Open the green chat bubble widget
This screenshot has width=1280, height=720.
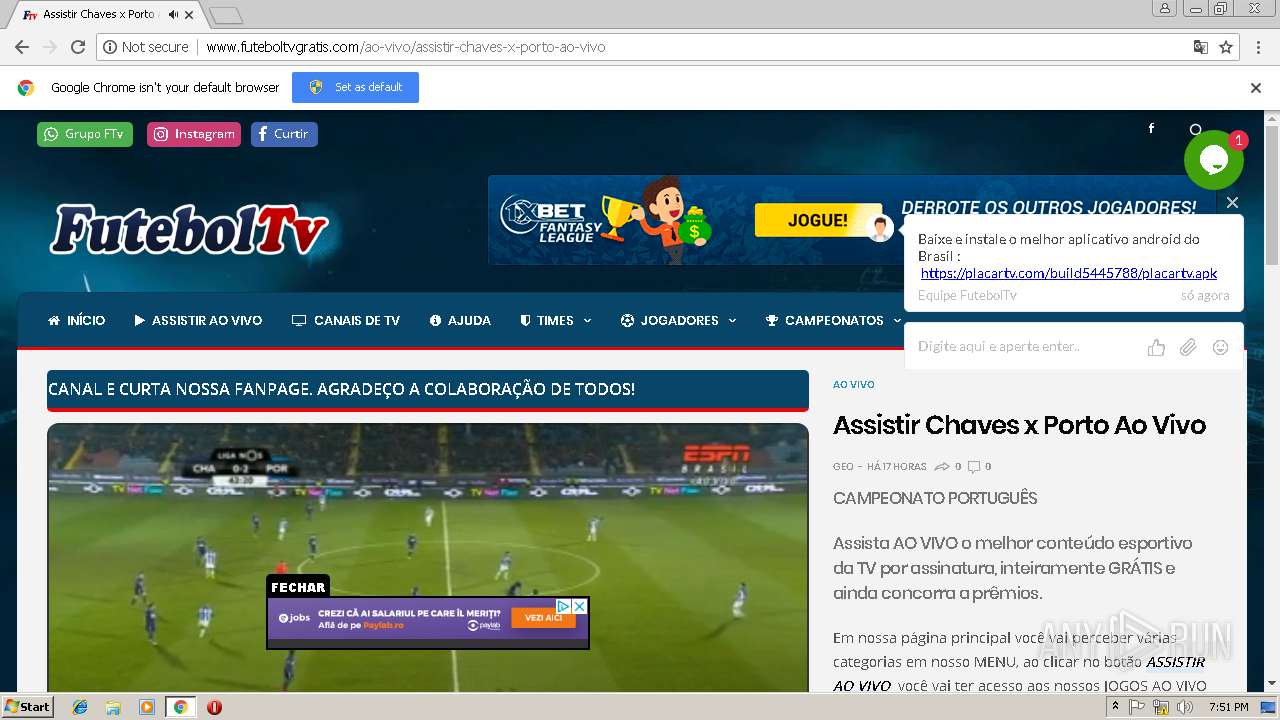point(1214,160)
